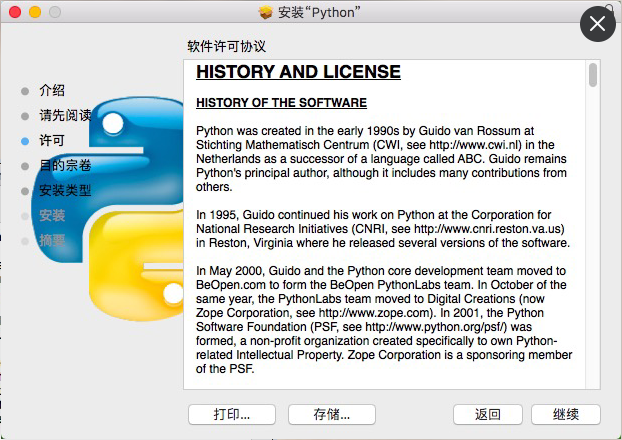Select the 许可 step in sidebar
Viewport: 622px width, 440px height.
pos(52,140)
